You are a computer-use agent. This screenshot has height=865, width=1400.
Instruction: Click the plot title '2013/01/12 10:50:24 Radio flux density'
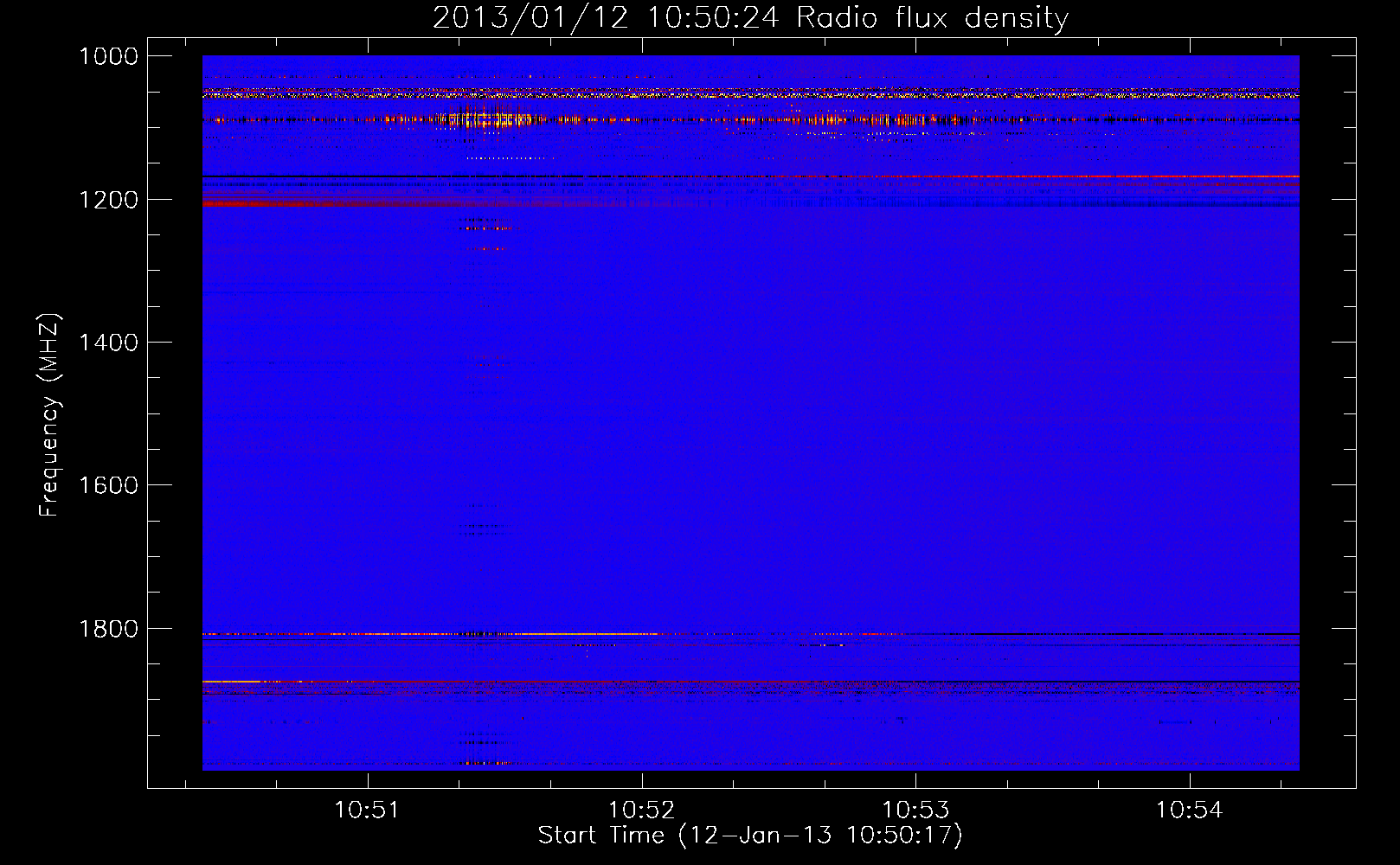750,18
